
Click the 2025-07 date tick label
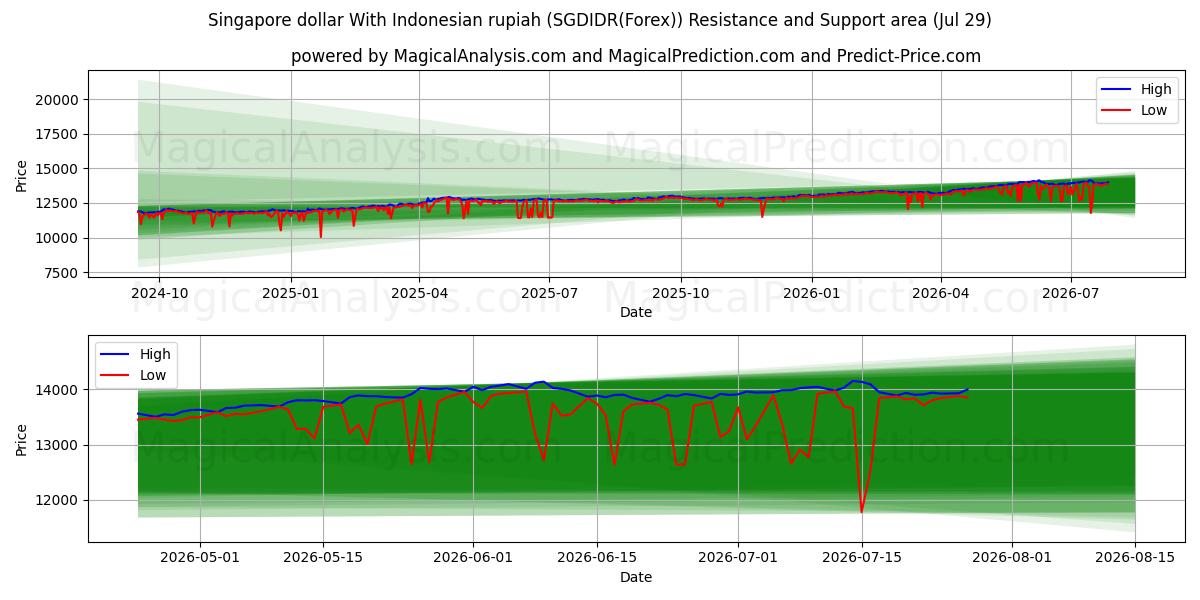549,292
